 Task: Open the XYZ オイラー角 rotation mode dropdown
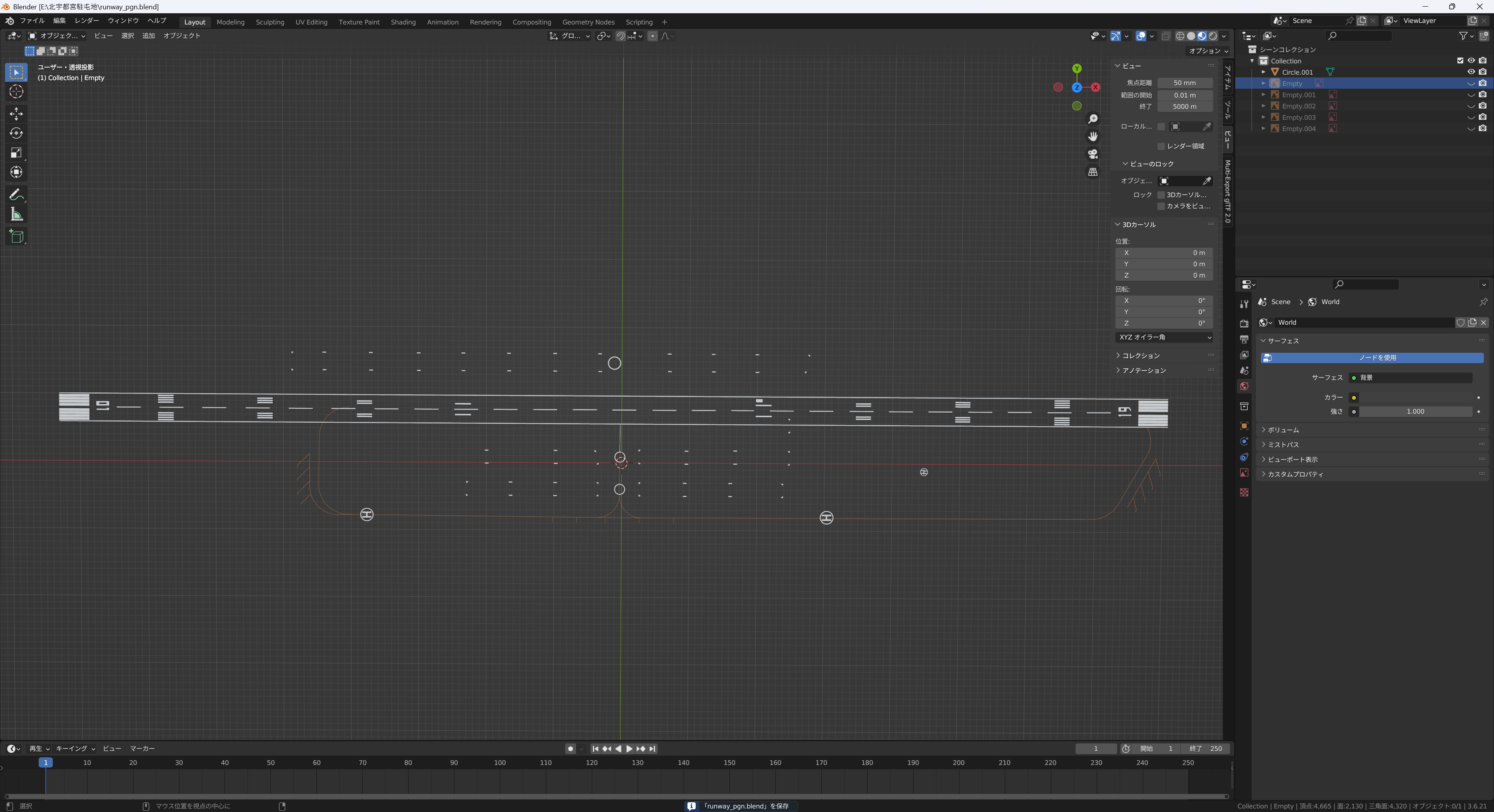tap(1164, 337)
